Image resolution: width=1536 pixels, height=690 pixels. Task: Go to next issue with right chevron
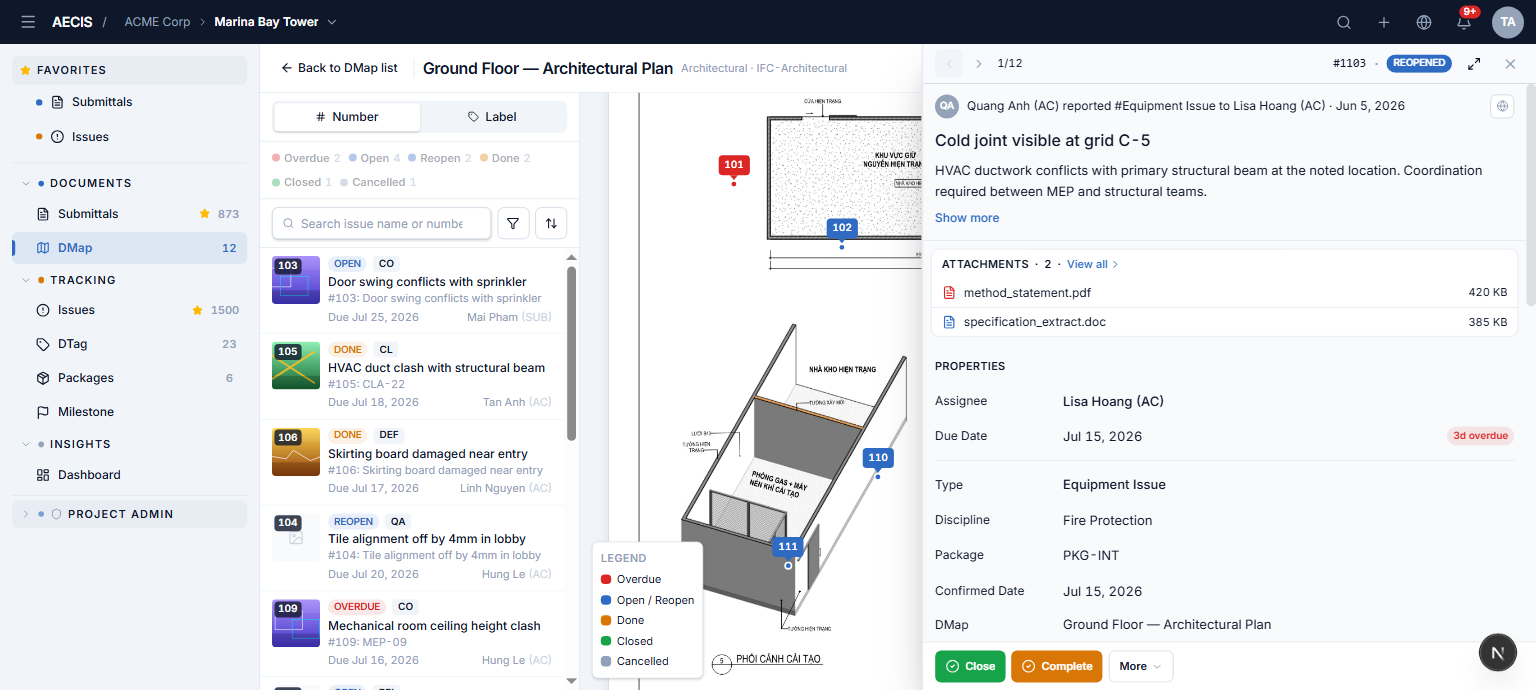click(978, 63)
